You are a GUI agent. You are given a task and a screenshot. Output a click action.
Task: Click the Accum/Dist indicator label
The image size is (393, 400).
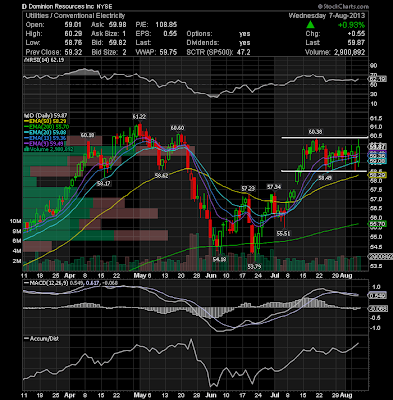click(42, 338)
